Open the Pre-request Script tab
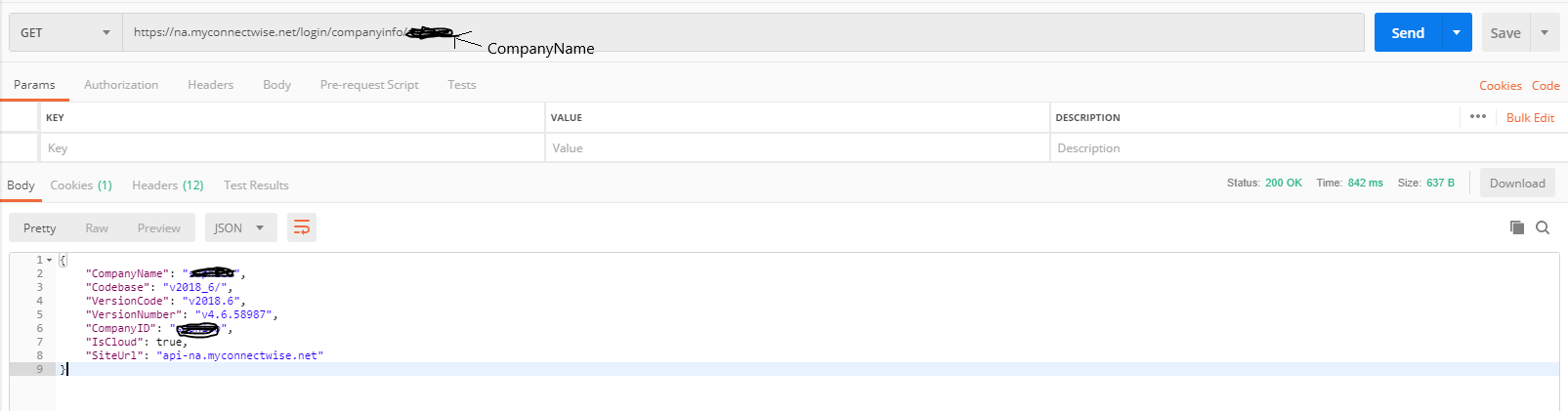 point(369,85)
